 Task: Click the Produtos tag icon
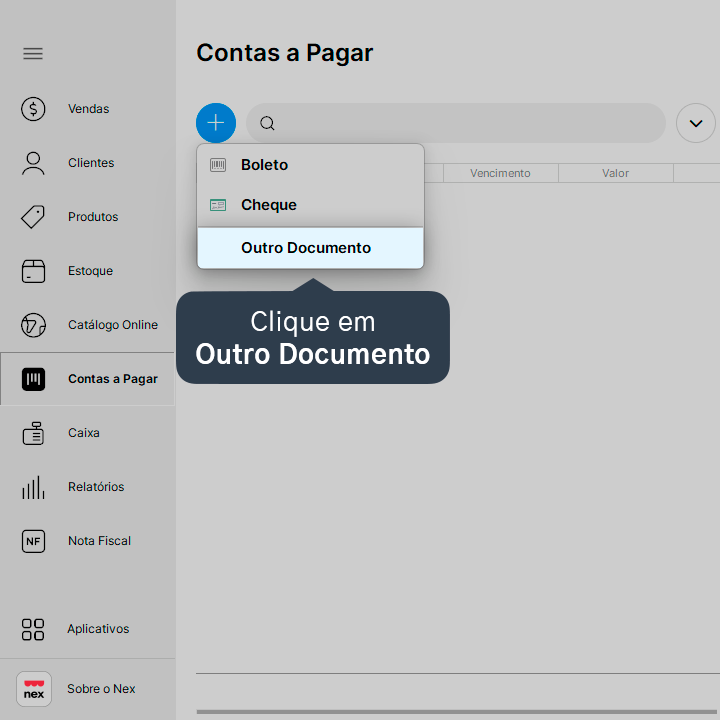[x=33, y=217]
